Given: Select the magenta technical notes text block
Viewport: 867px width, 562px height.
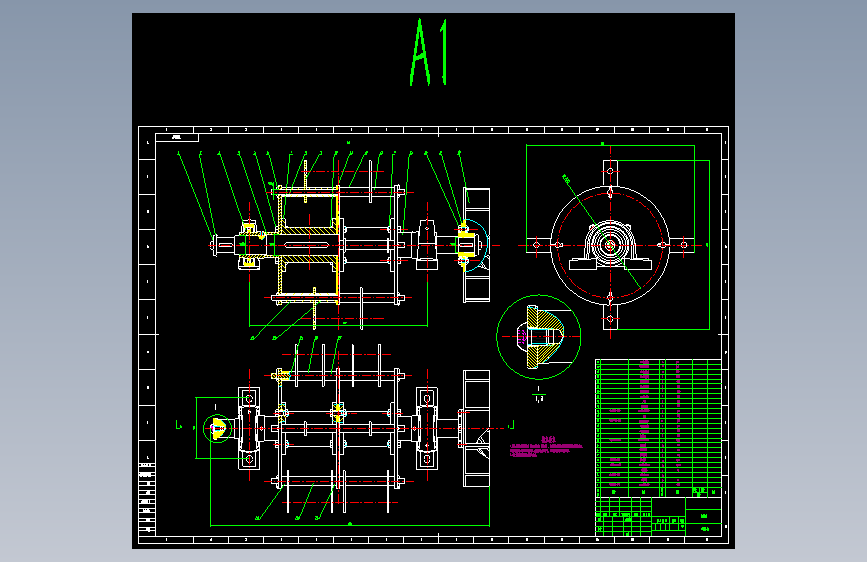Looking at the screenshot, I should click(546, 447).
